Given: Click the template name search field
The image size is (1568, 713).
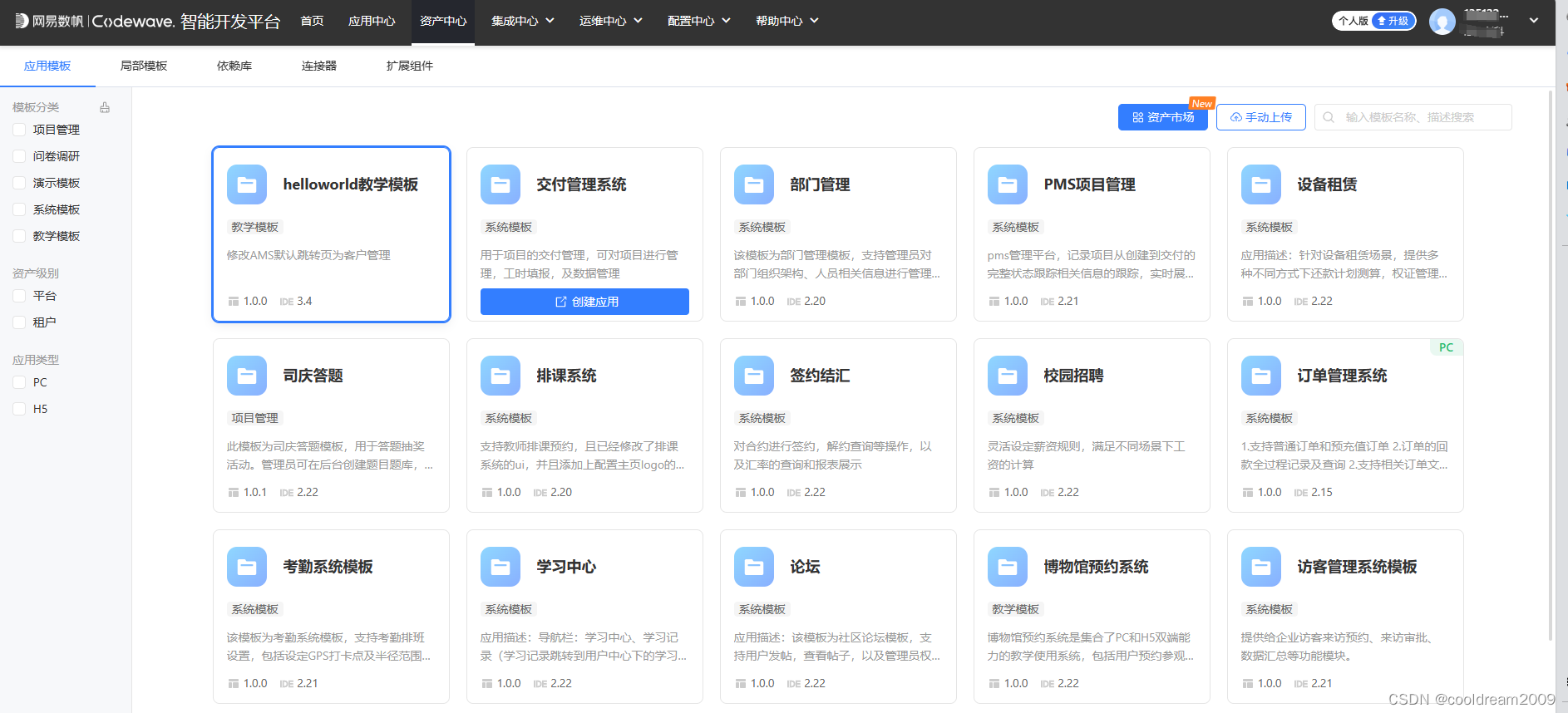Looking at the screenshot, I should [x=1413, y=117].
